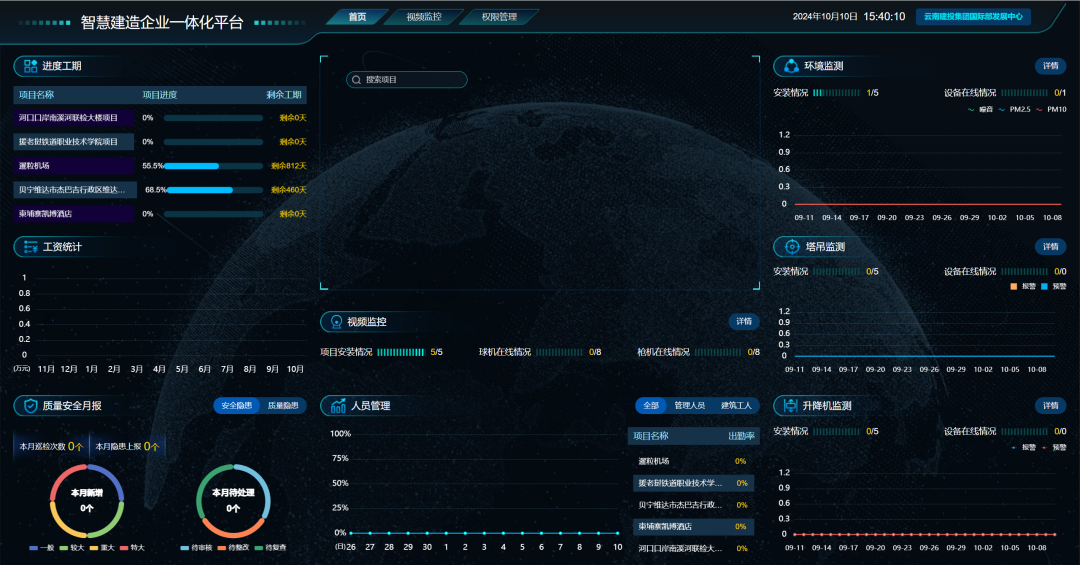Viewport: 1080px width, 565px height.
Task: Click the 搜索项目 search field
Action: (x=407, y=80)
